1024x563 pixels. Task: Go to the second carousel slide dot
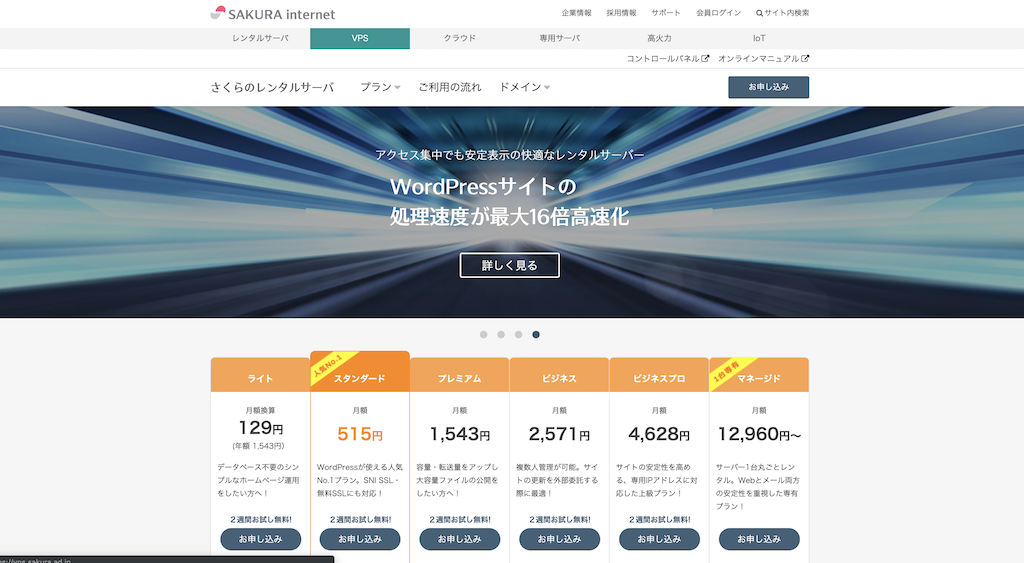tap(501, 334)
